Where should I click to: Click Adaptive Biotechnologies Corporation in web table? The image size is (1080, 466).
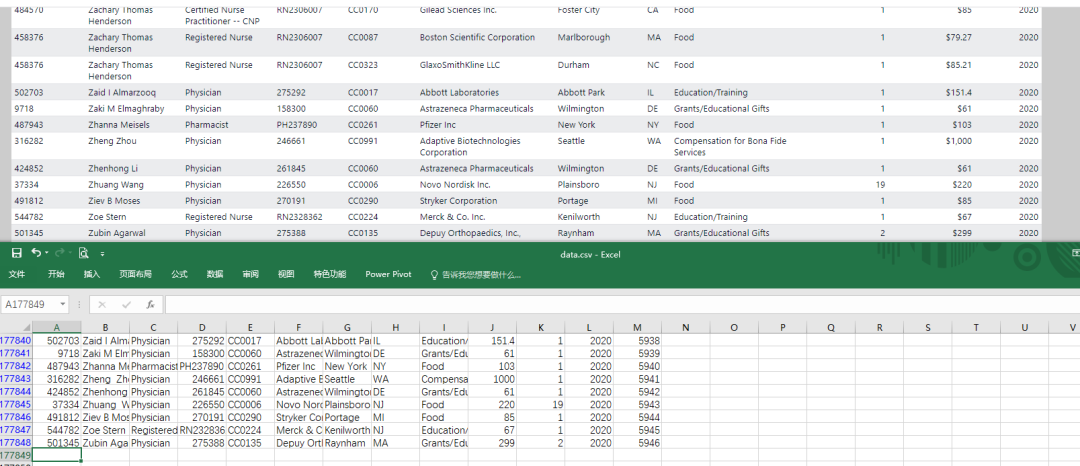pos(470,147)
